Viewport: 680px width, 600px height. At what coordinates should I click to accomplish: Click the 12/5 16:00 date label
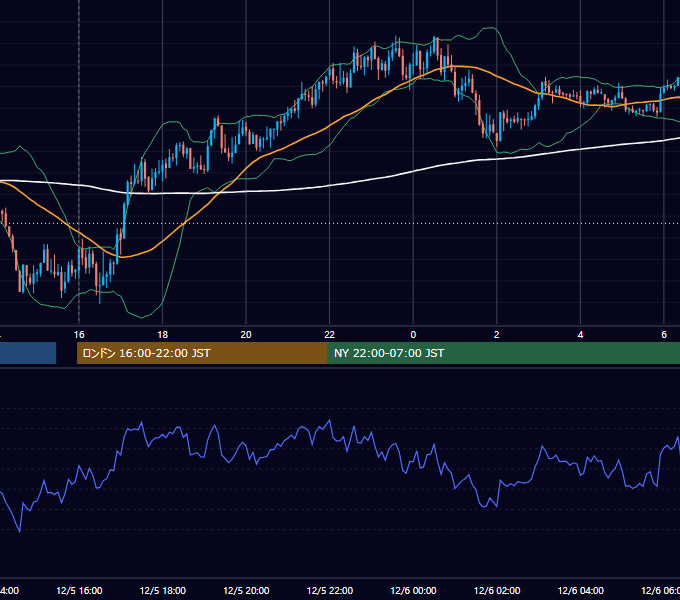point(79,591)
